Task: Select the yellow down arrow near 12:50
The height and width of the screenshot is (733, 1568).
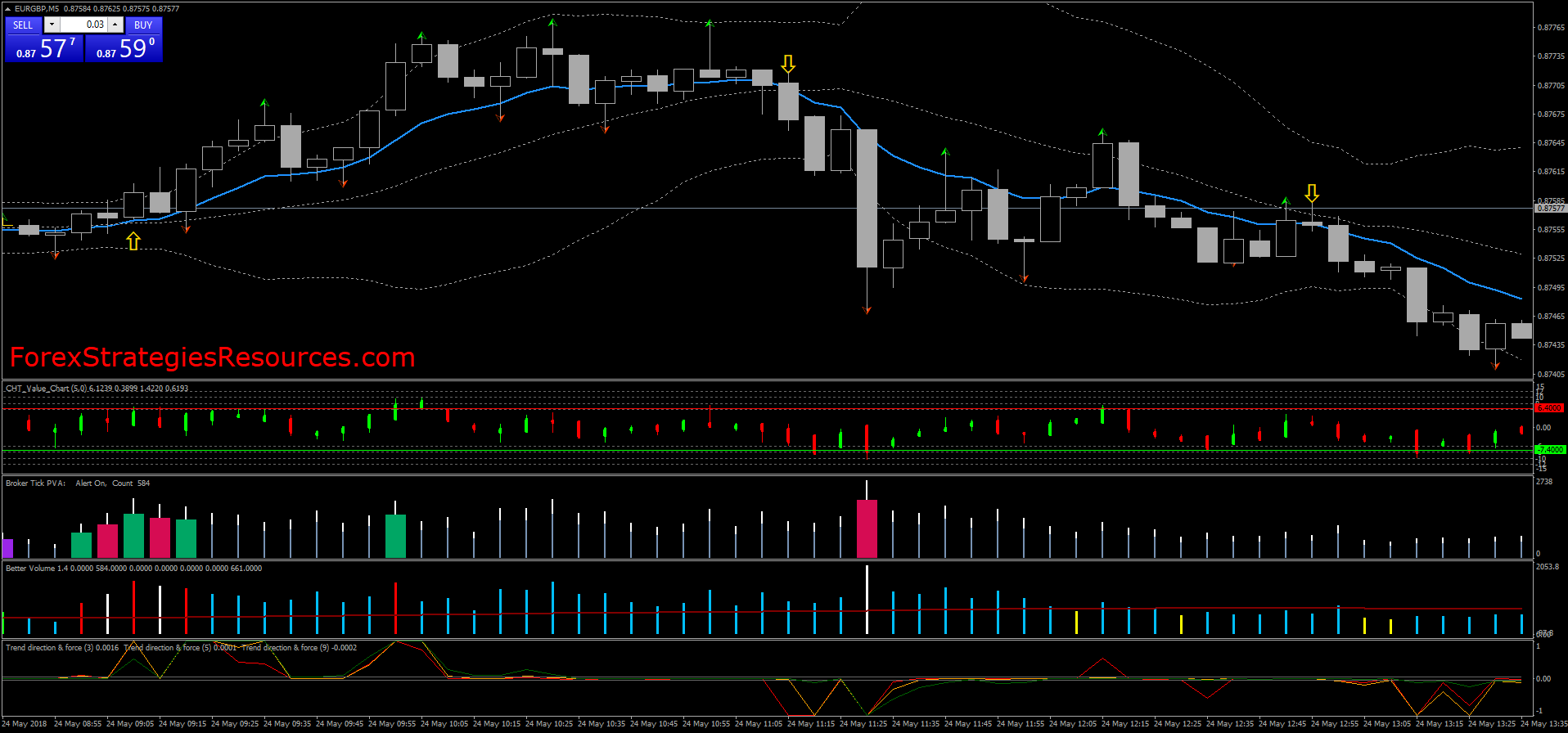Action: coord(1312,193)
